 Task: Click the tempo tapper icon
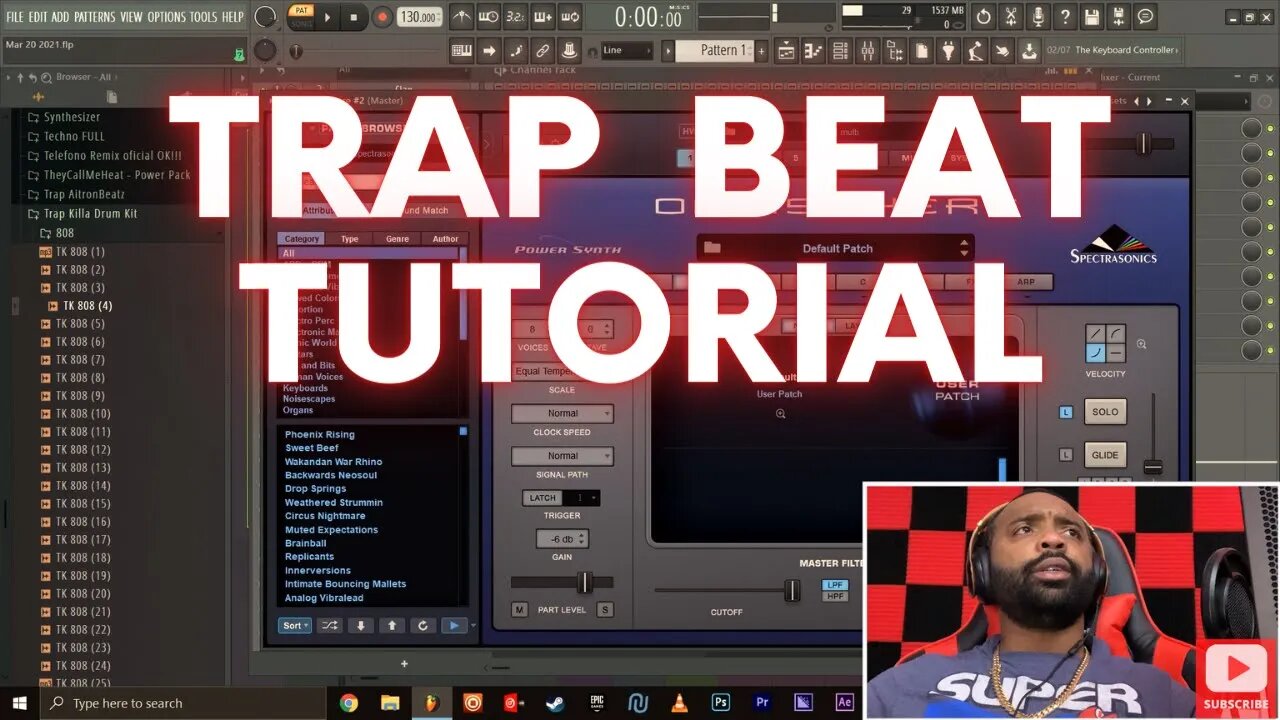(975, 50)
